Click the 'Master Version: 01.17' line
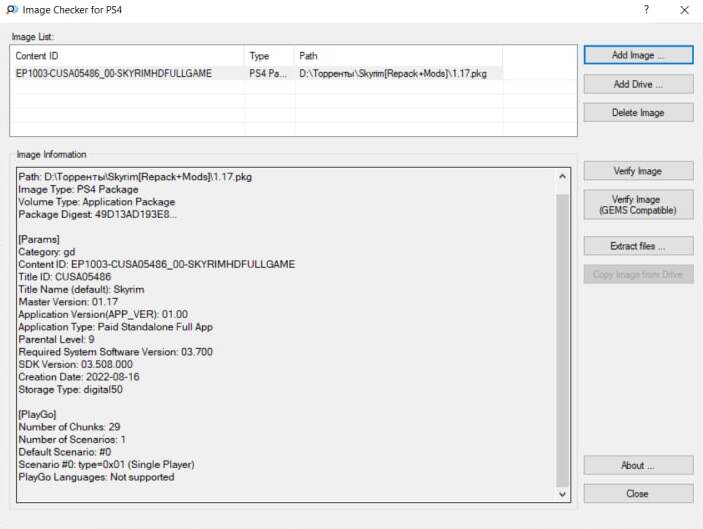 68,302
